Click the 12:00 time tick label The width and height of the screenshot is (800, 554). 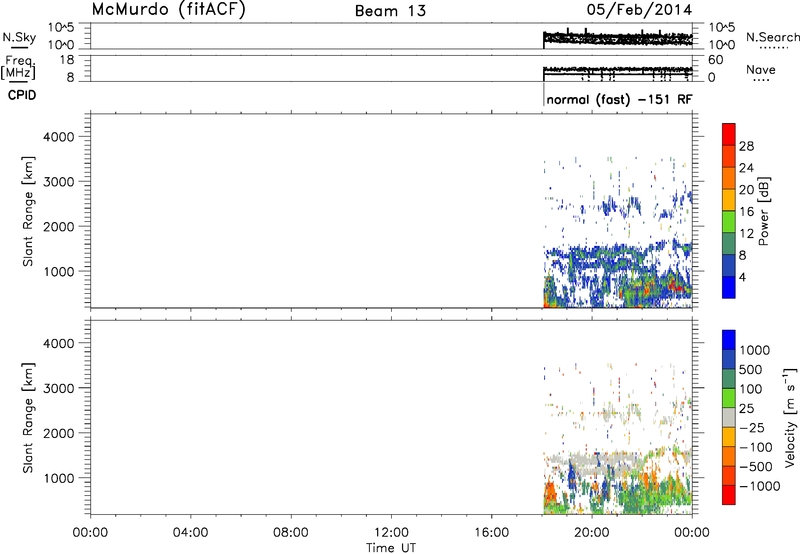coord(391,533)
